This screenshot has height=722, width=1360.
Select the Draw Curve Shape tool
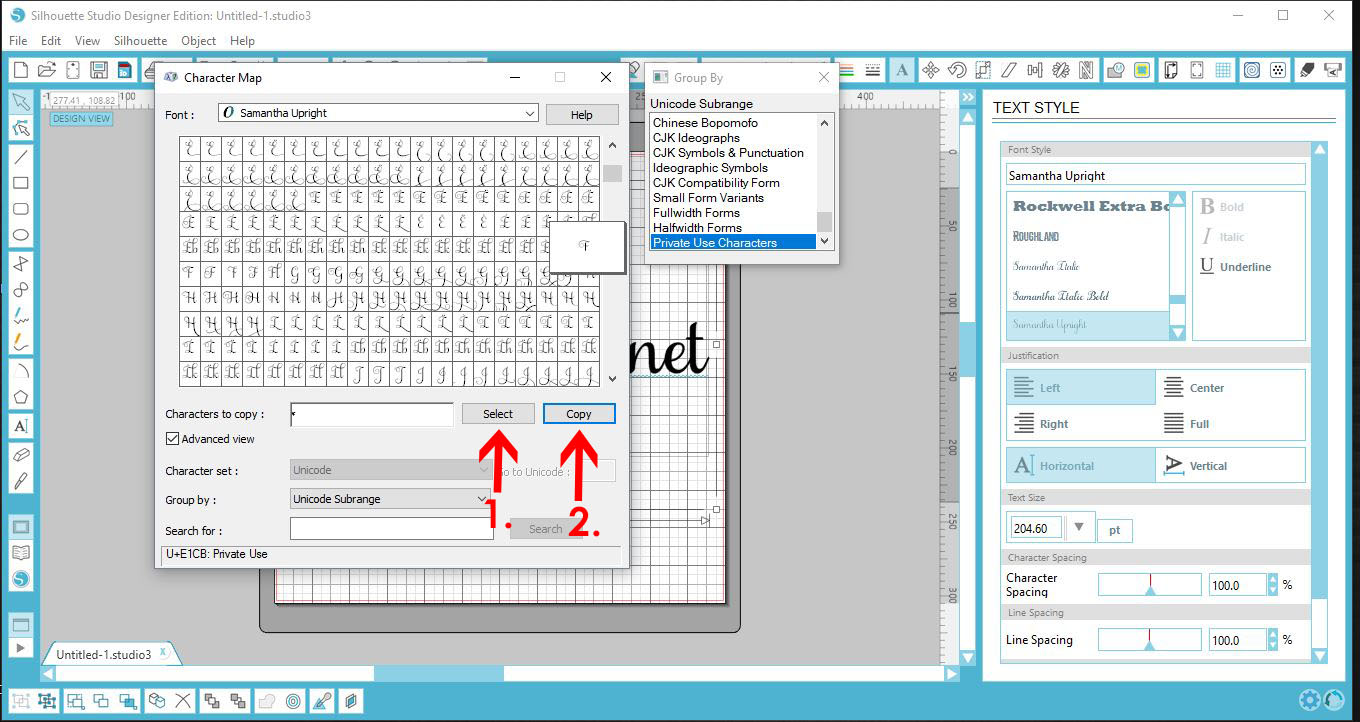pos(20,290)
